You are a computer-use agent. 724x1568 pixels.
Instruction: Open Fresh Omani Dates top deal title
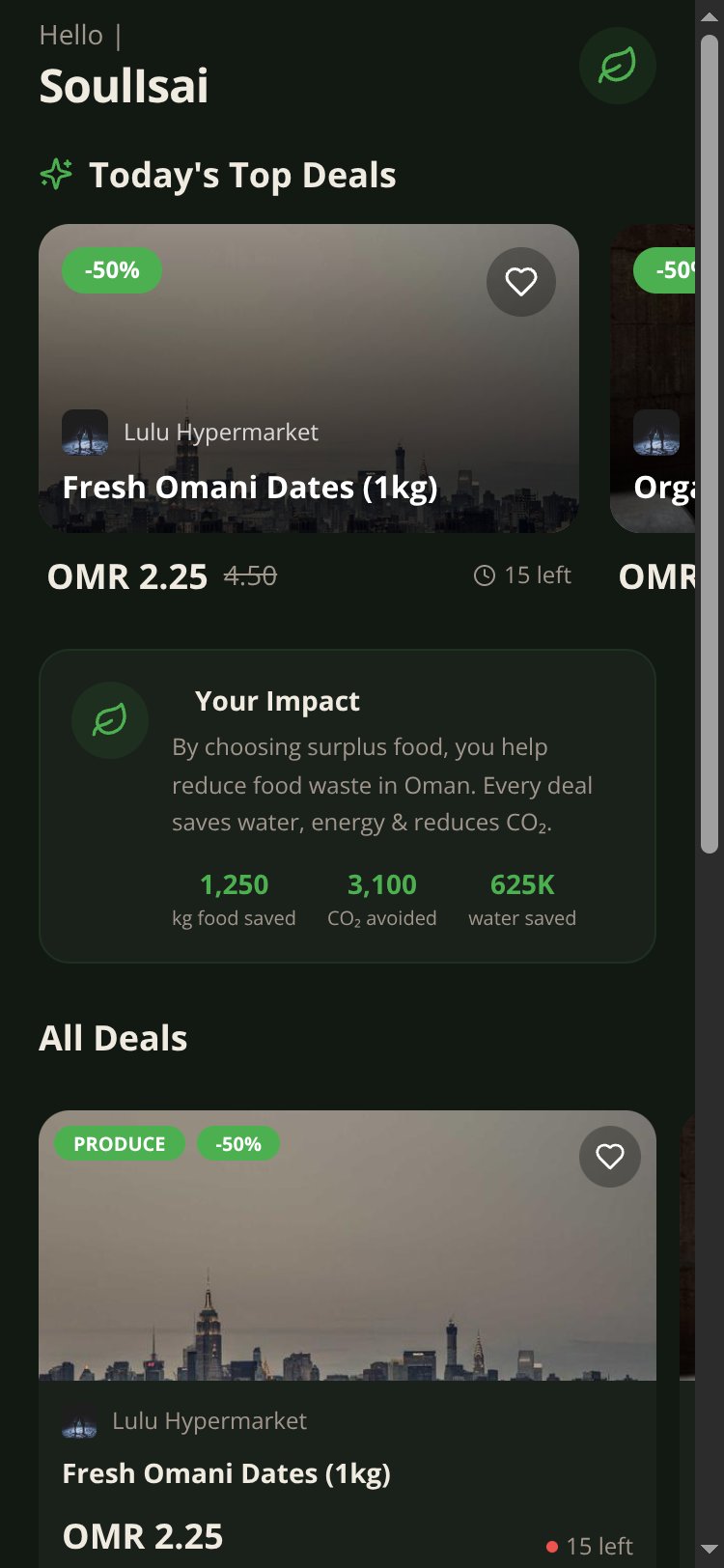click(x=250, y=488)
